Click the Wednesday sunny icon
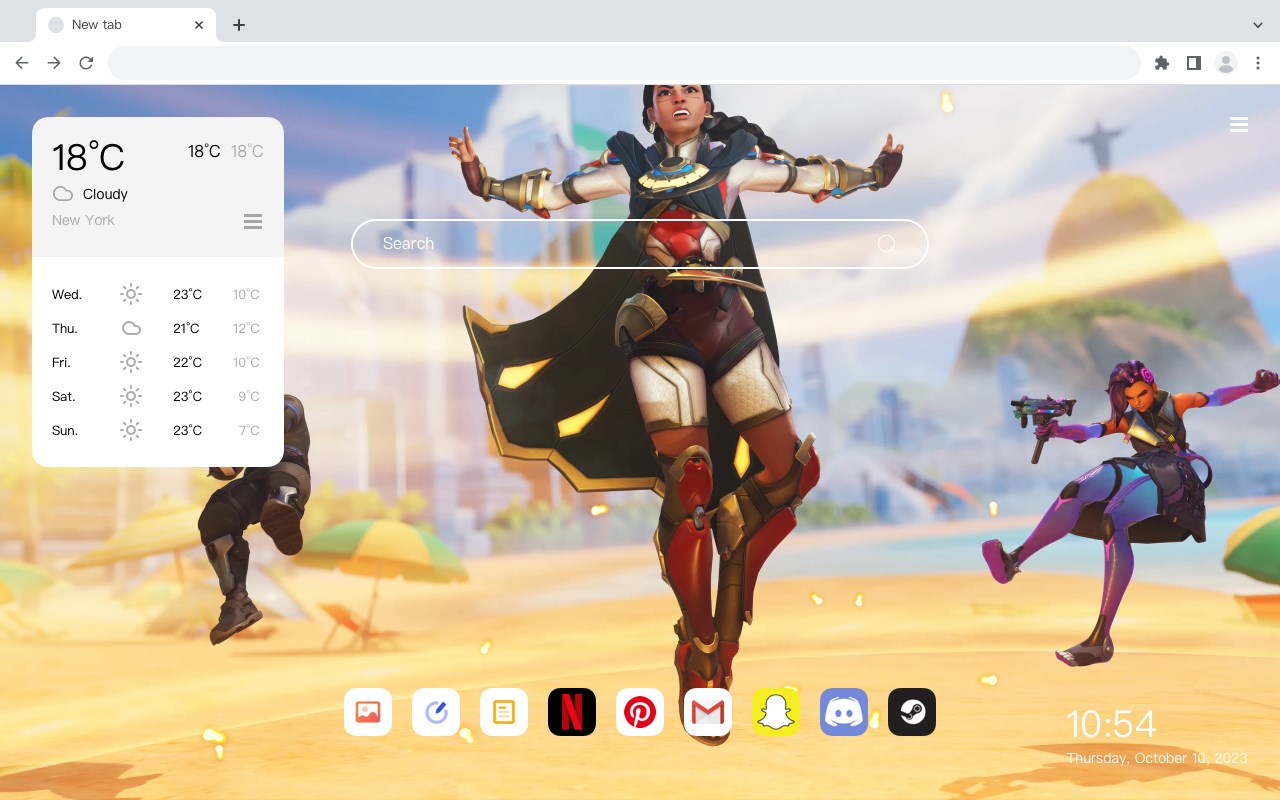Viewport: 1280px width, 800px height. click(x=131, y=294)
